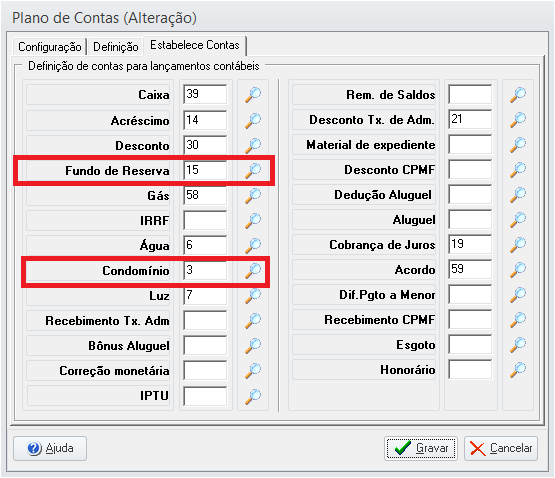Open the lookup icon beside Condomínio
The width and height of the screenshot is (555, 478).
tap(253, 270)
